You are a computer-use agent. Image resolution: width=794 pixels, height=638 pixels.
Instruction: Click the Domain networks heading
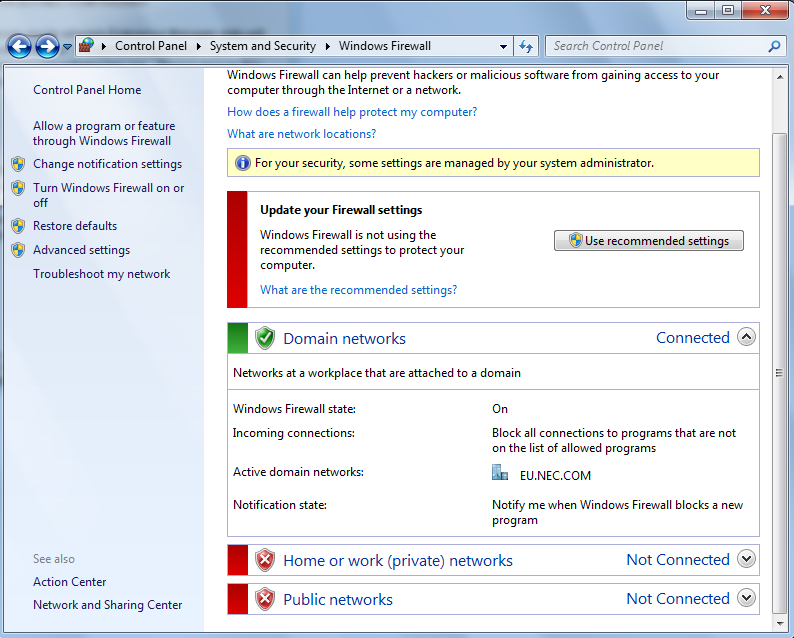pyautogui.click(x=344, y=338)
